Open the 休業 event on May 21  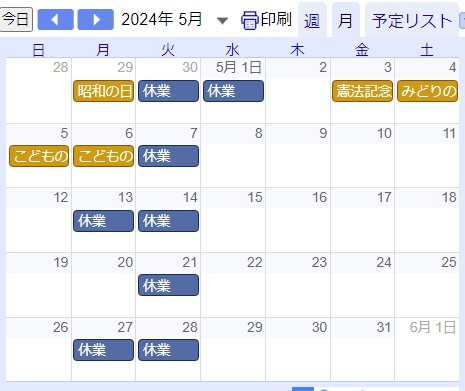click(x=168, y=285)
